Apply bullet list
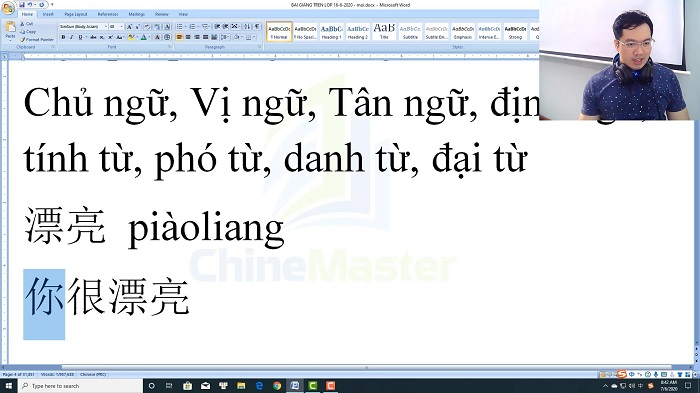This screenshot has width=700, height=393. [179, 26]
